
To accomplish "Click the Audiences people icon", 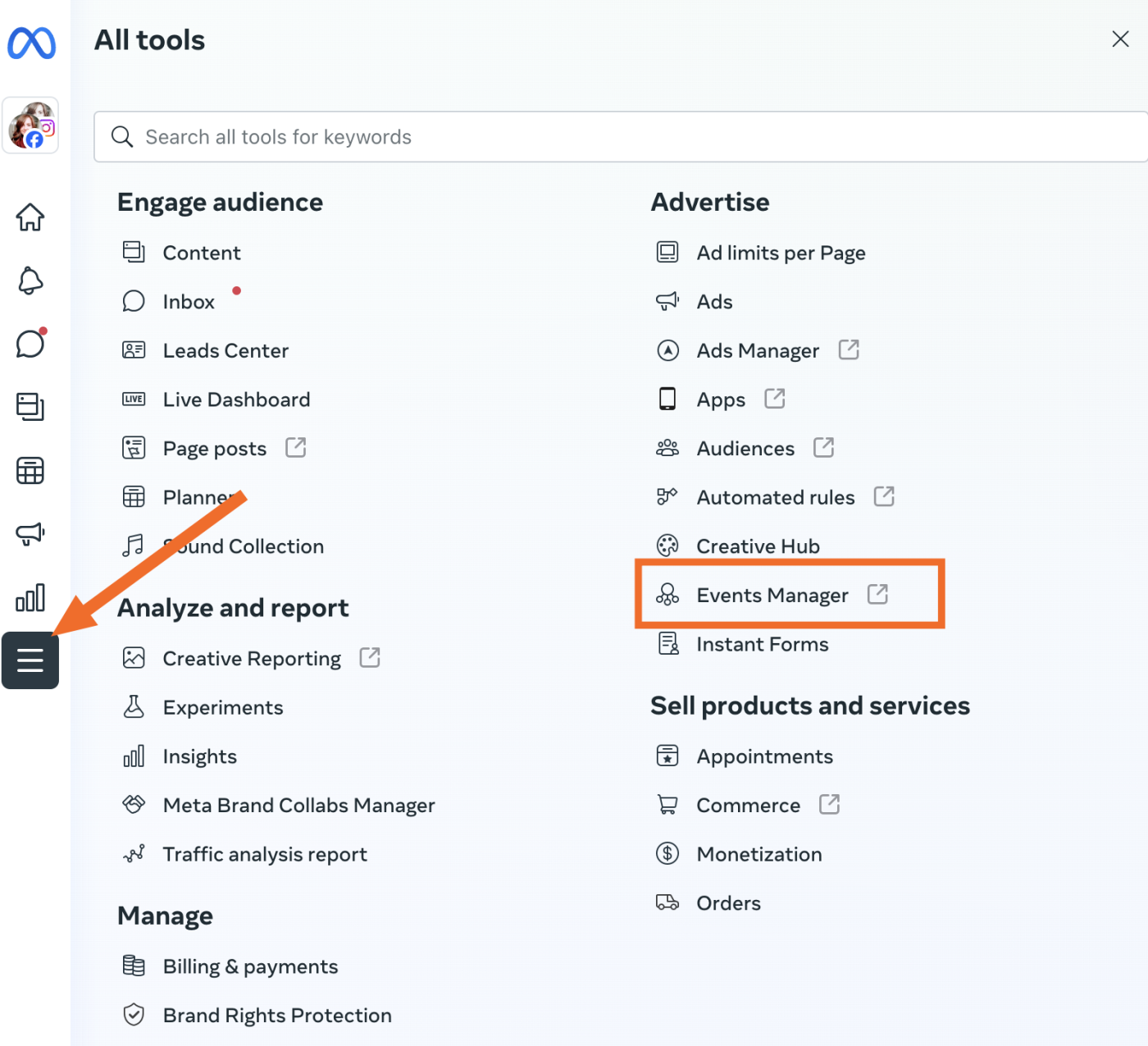I will point(667,448).
